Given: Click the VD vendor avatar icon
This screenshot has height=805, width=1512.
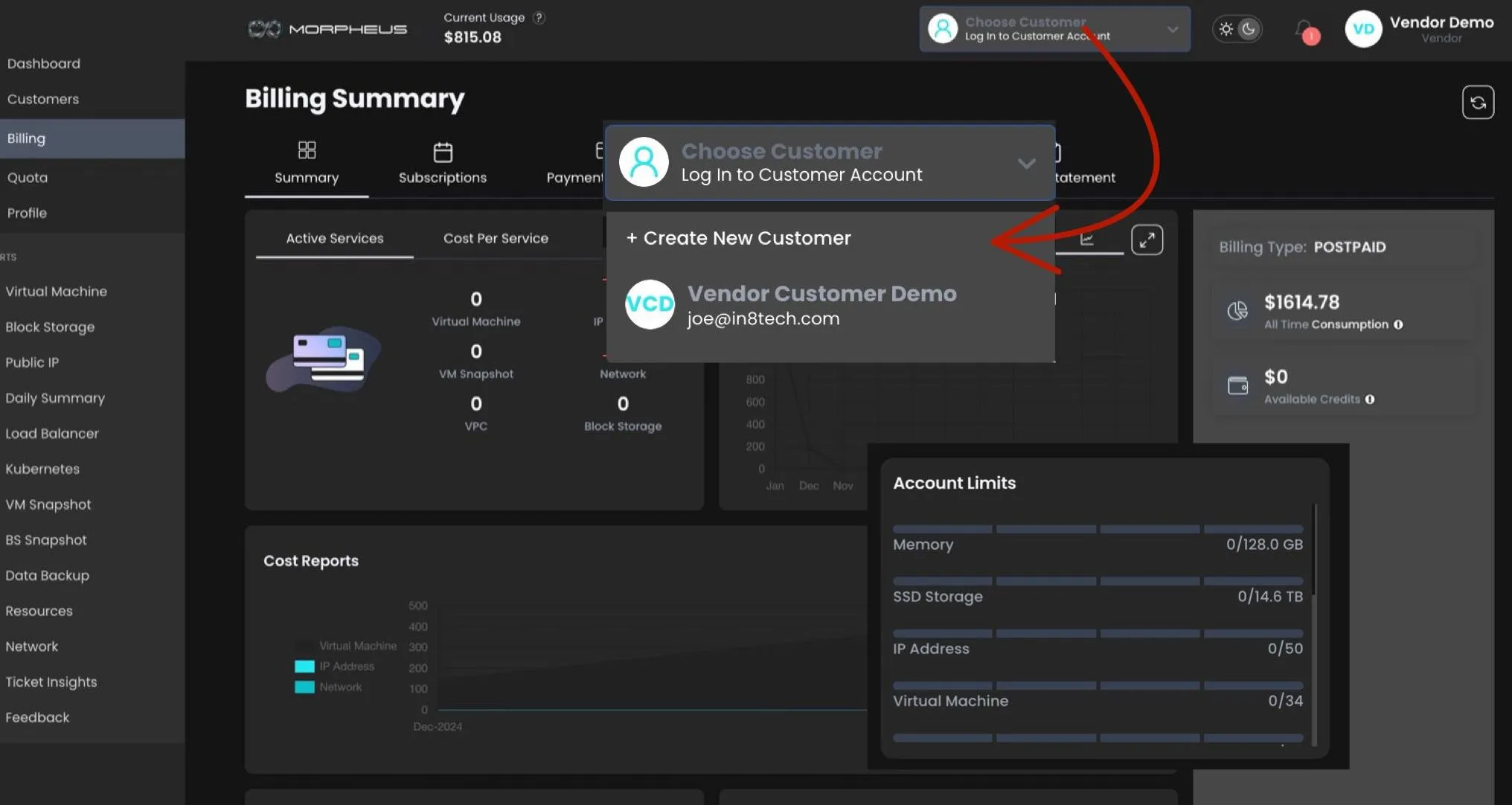Looking at the screenshot, I should click(x=1363, y=30).
